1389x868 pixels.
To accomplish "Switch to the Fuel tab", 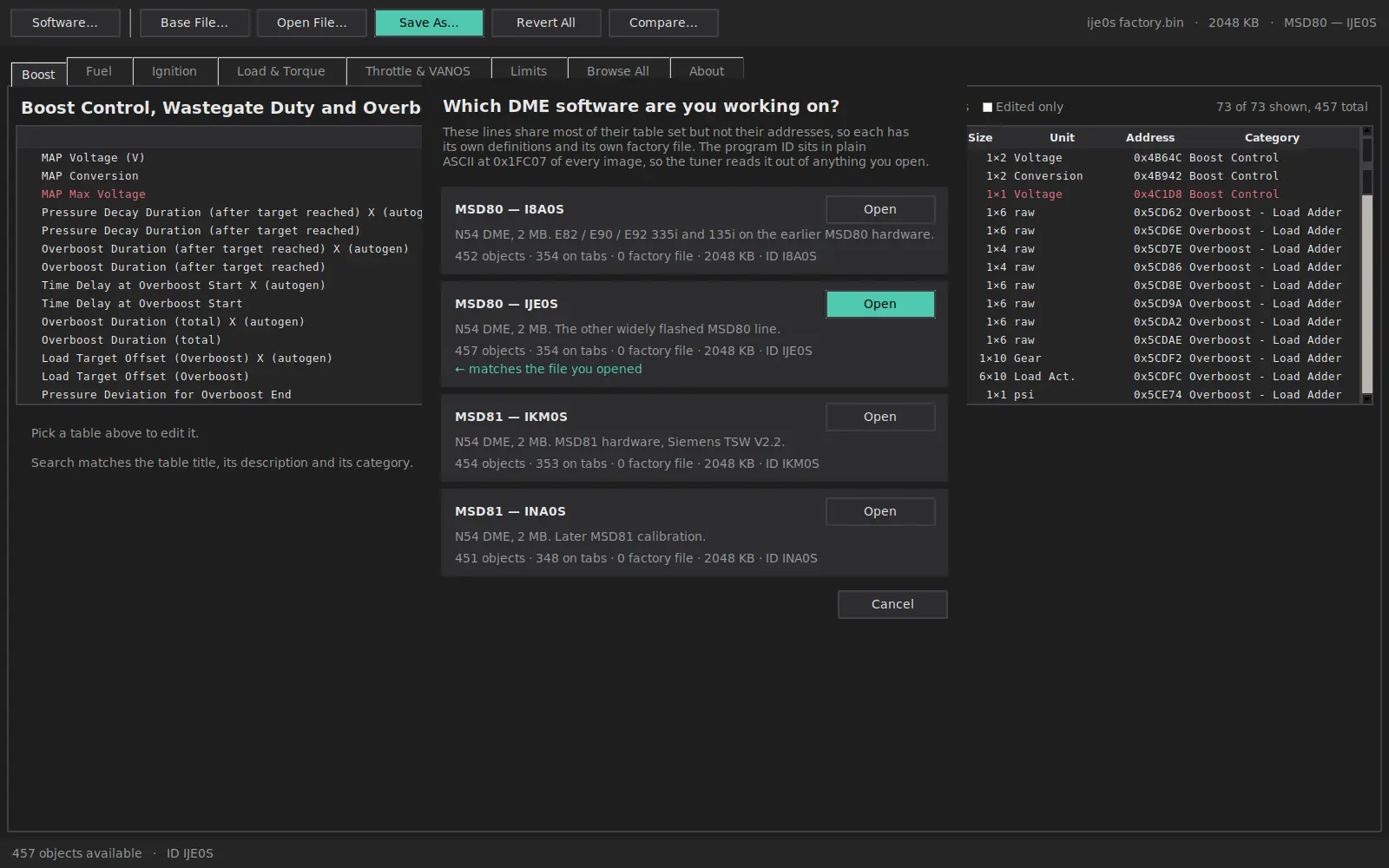I will [99, 71].
